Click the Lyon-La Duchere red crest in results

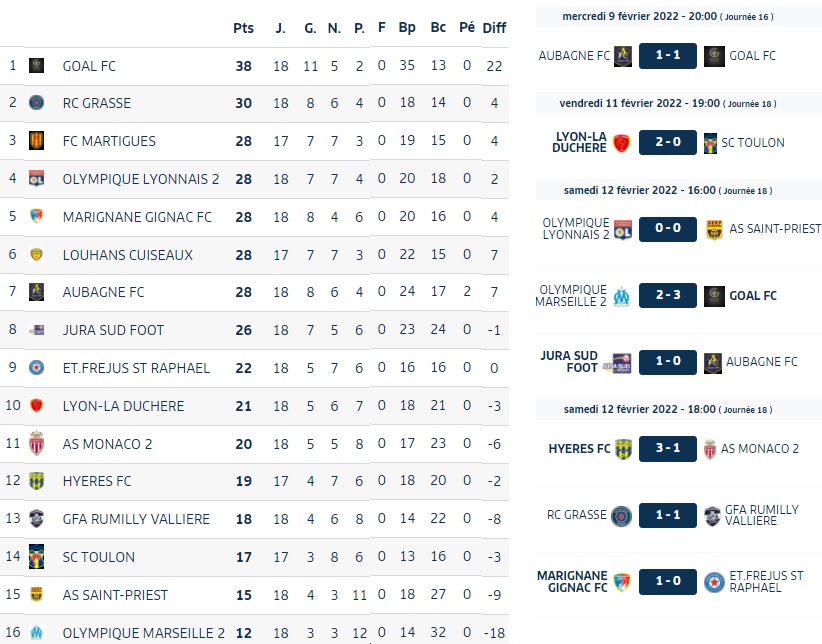(x=621, y=143)
